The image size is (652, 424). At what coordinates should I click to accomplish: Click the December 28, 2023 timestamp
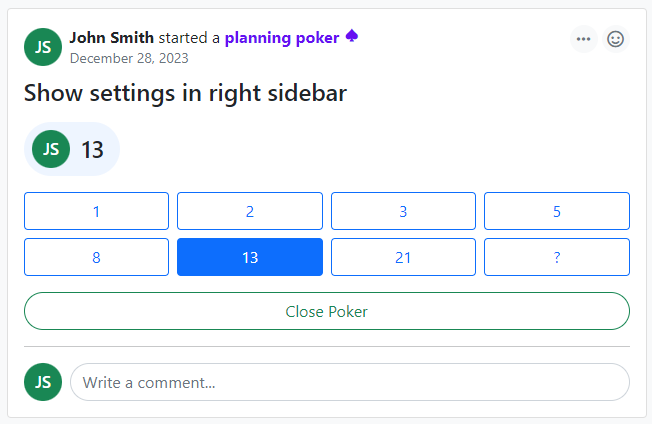(129, 58)
